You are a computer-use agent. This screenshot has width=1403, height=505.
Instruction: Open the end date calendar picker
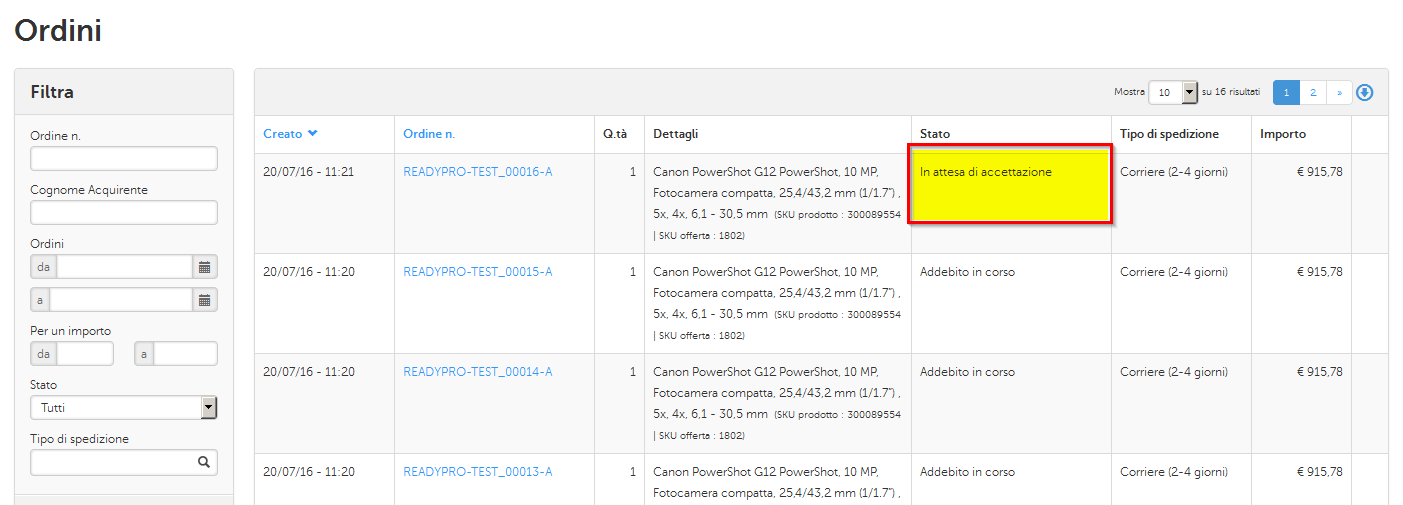pyautogui.click(x=205, y=300)
